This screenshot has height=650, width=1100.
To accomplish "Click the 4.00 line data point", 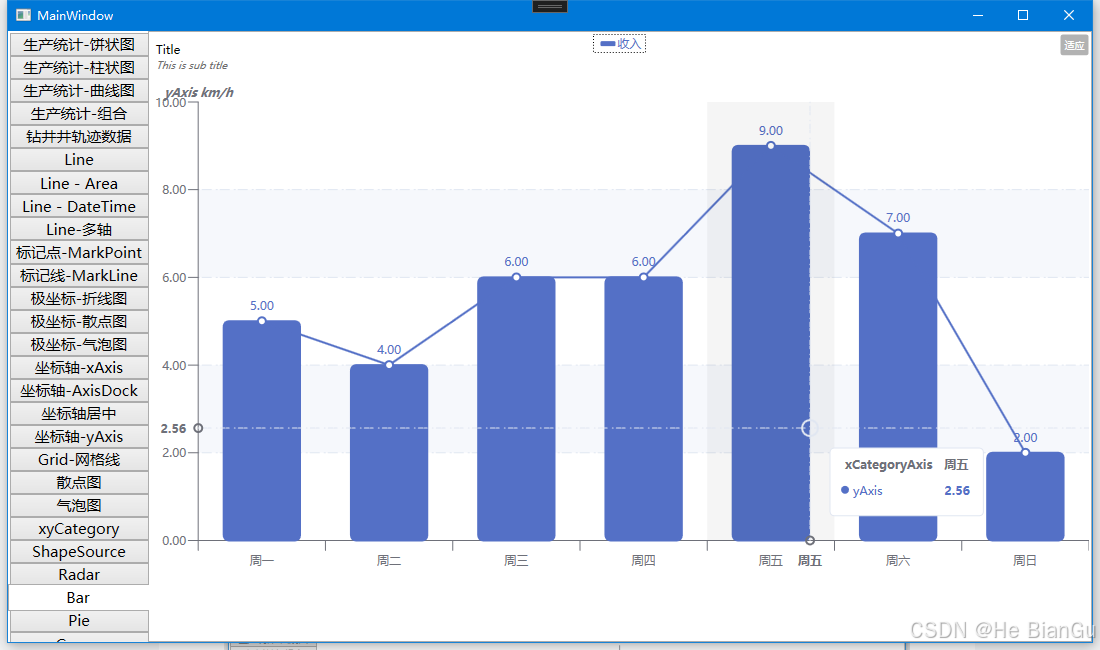I will (x=389, y=365).
